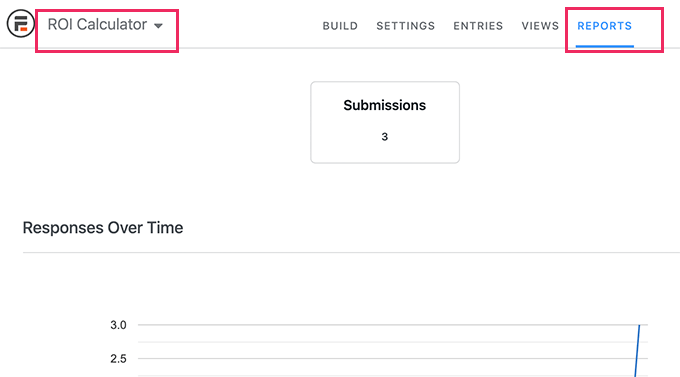Click the chart's peak data point
680x377 pixels.
639,325
